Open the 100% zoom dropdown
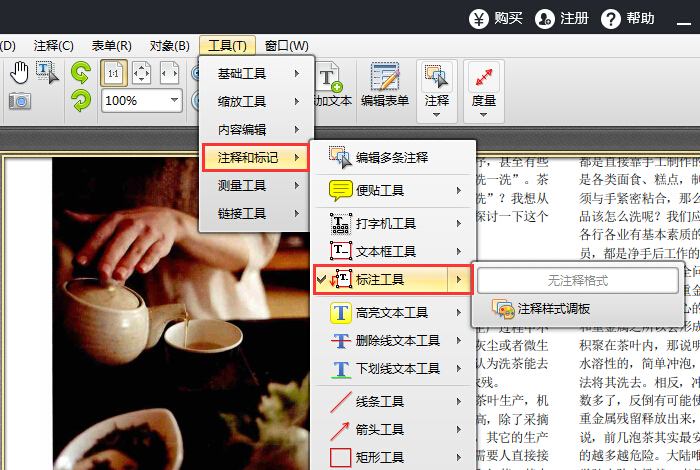This screenshot has width=700, height=470. (x=175, y=100)
